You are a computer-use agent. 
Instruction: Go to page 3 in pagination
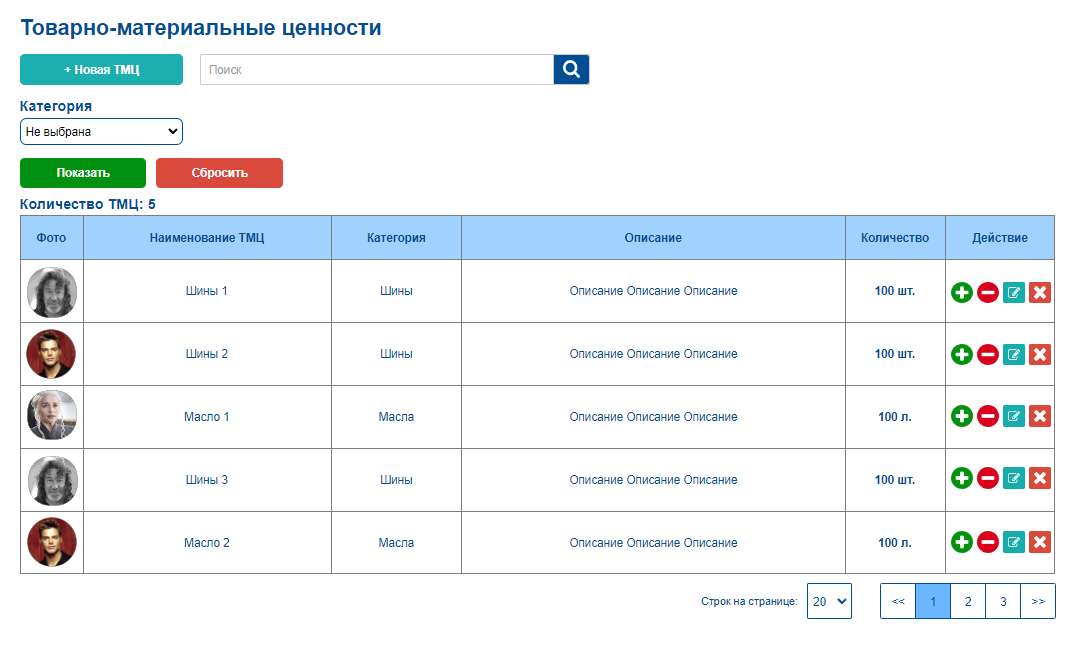click(1003, 601)
